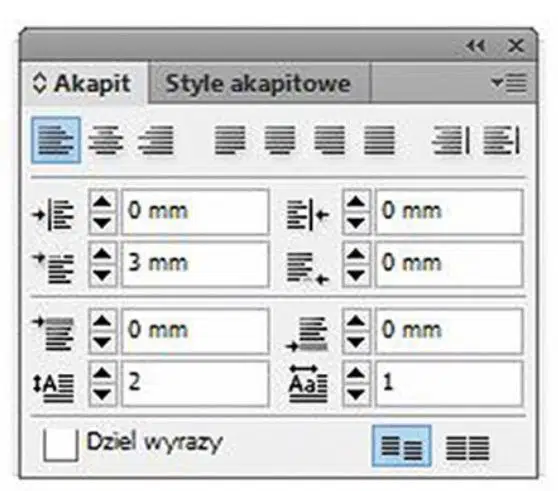The width and height of the screenshot is (558, 491).
Task: Apply Justify with last line aligned center
Action: point(280,140)
